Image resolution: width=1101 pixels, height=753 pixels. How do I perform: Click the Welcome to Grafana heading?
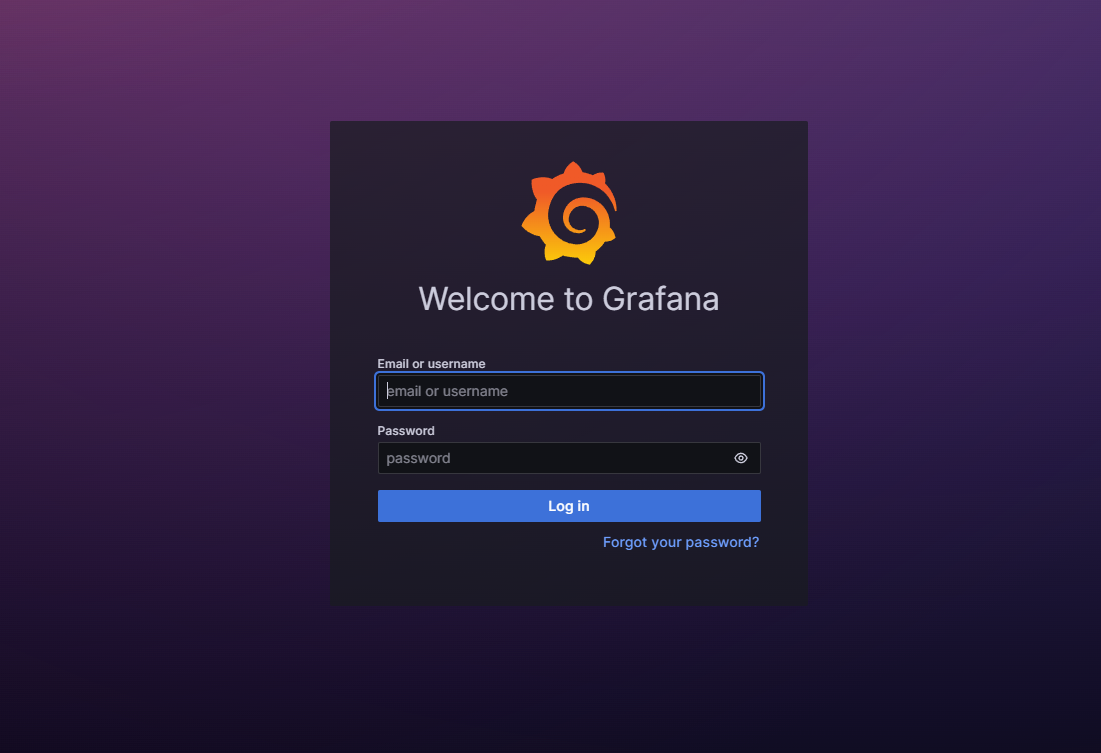pos(569,299)
